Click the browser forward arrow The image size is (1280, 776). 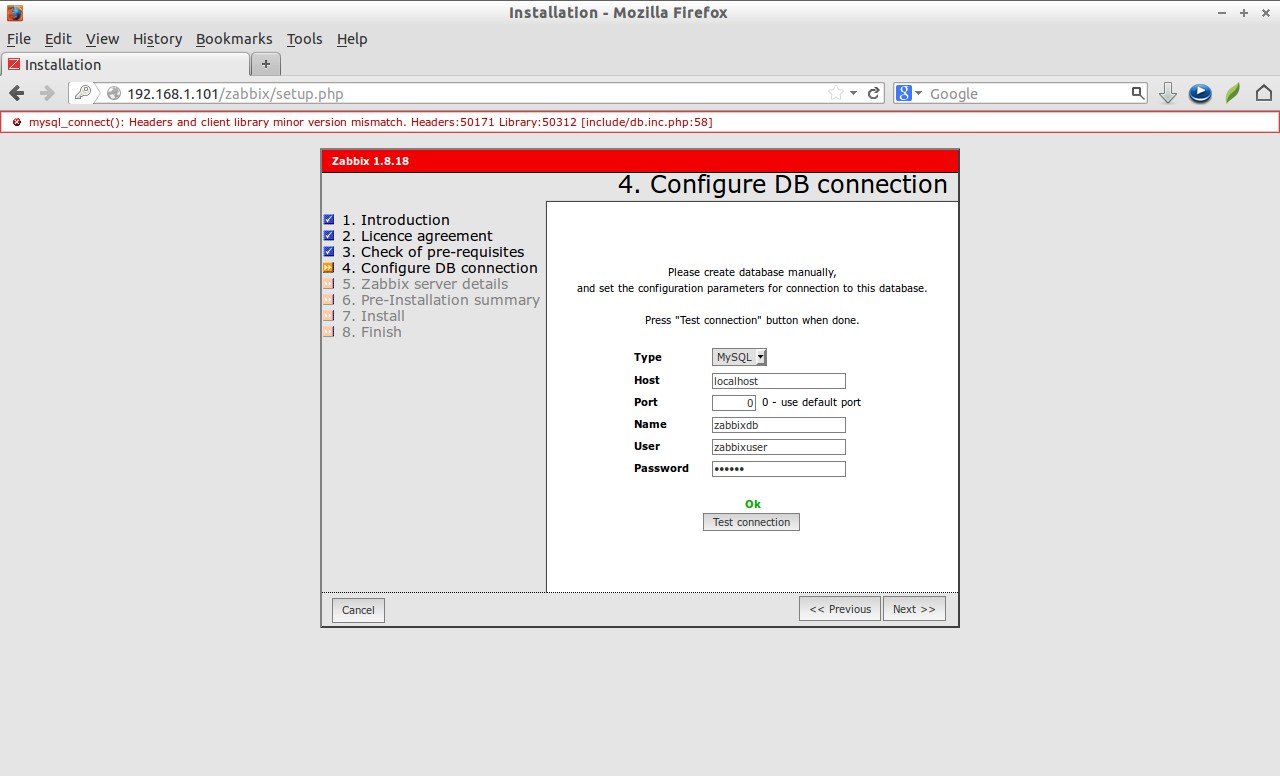click(x=47, y=93)
